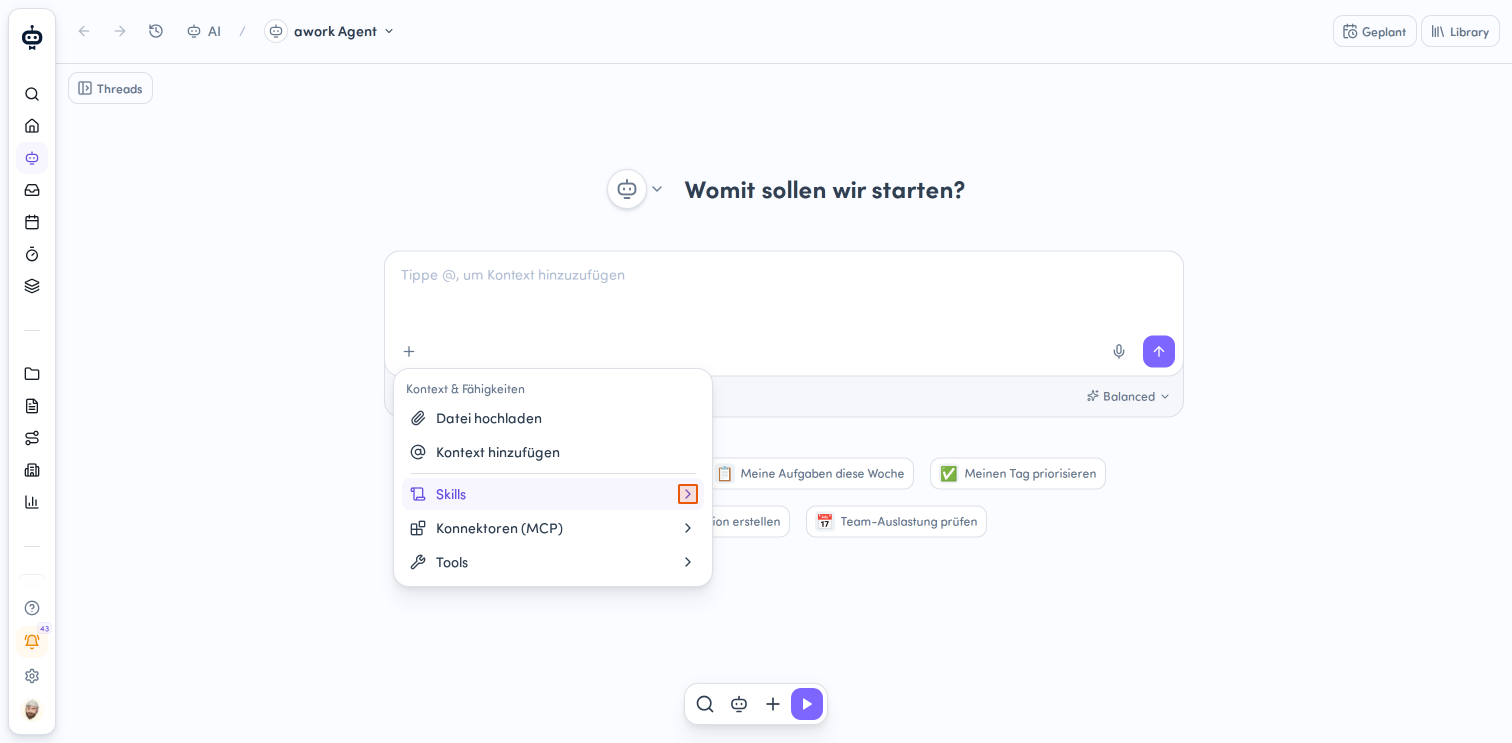This screenshot has height=743, width=1512.
Task: Choose the Team-Auslastung prüfen suggestion
Action: tap(896, 521)
